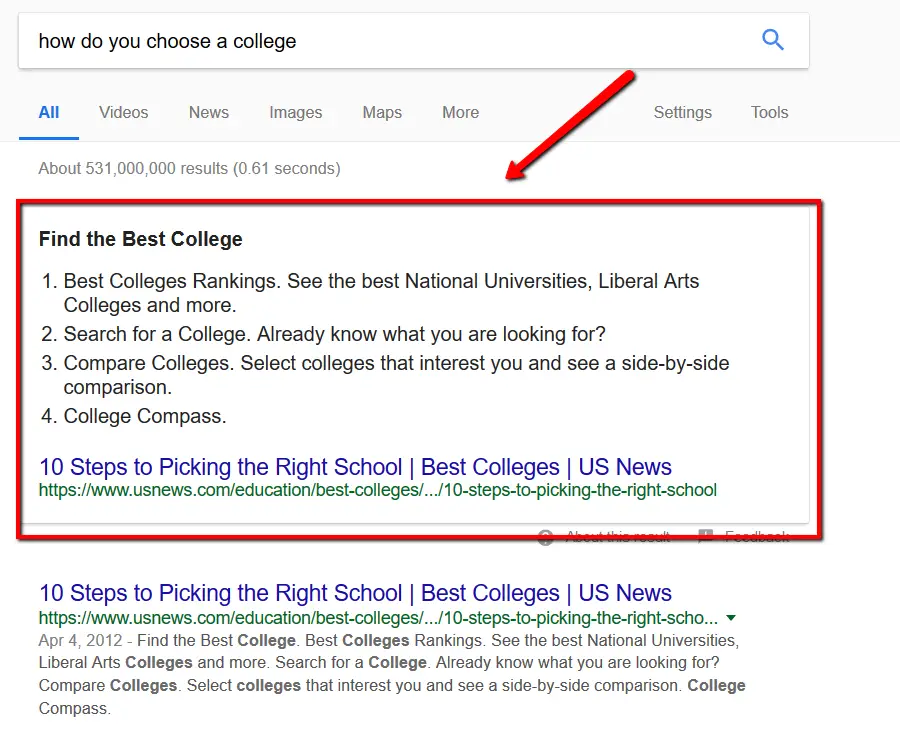Click the question mark icon beside About this result
The image size is (900, 741).
(545, 537)
